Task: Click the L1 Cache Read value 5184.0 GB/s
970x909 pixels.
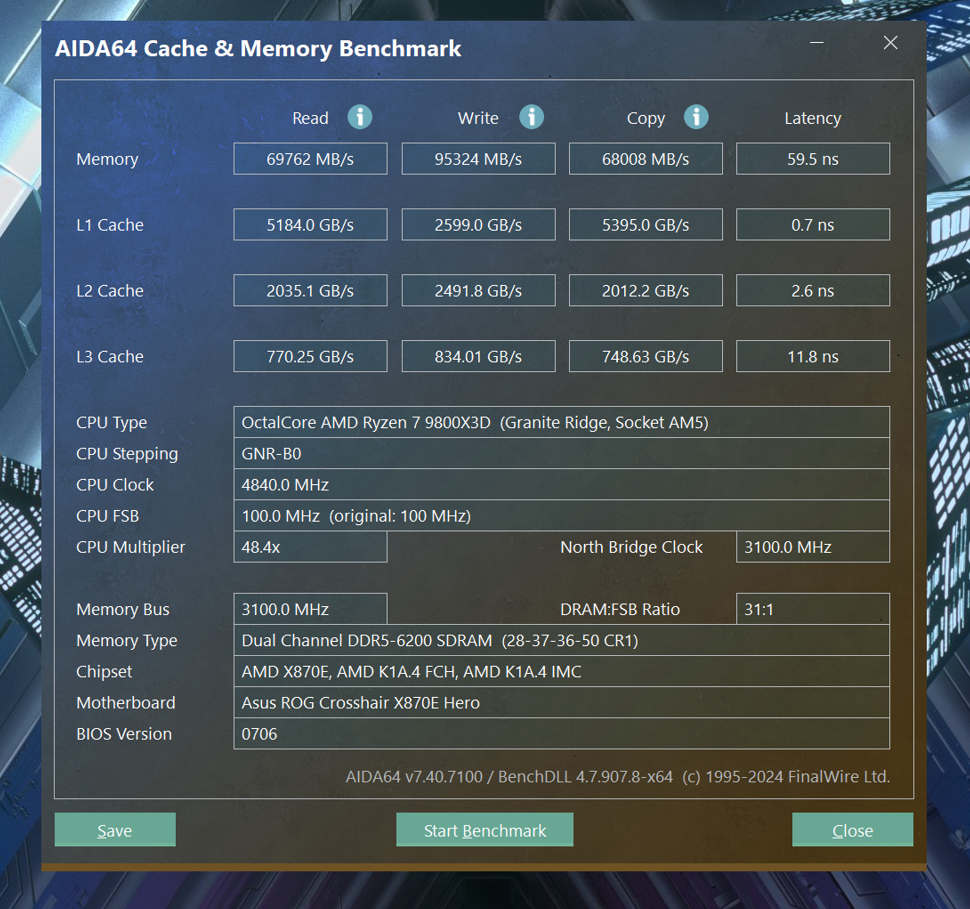Action: tap(311, 225)
